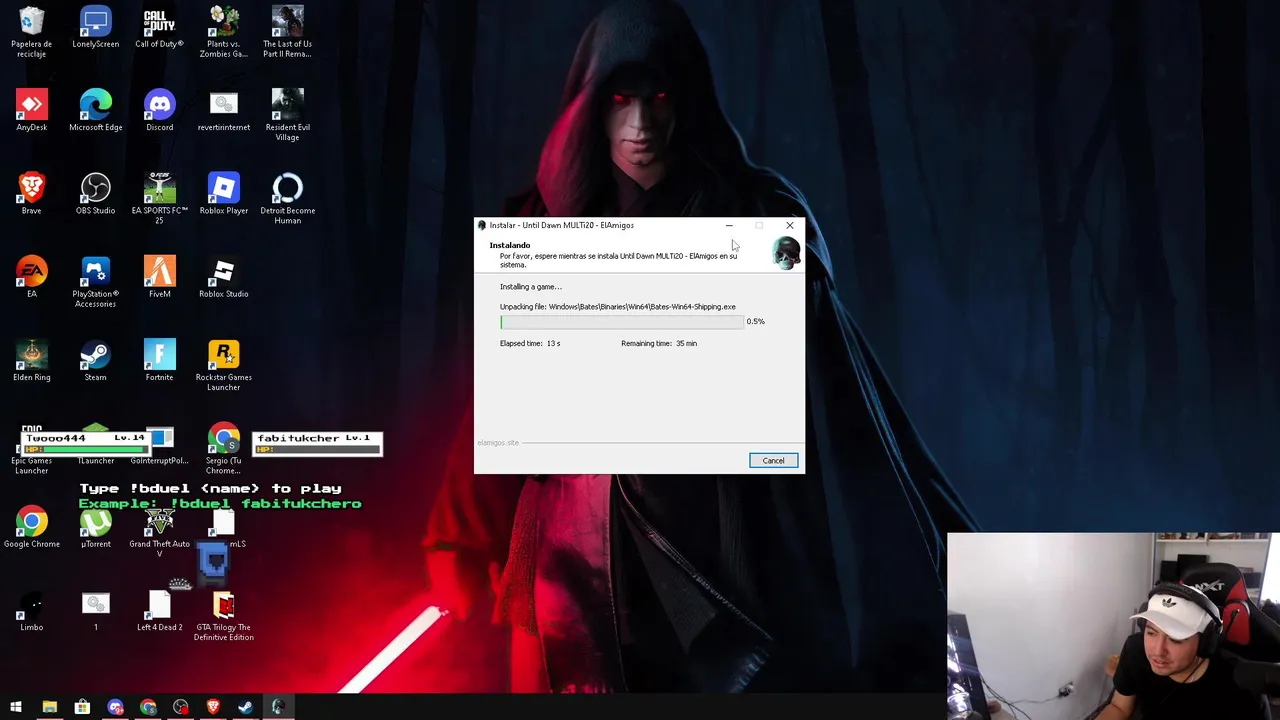Screen dimensions: 1280x720
Task: Select the Elden Ring desktop icon
Action: tap(32, 361)
